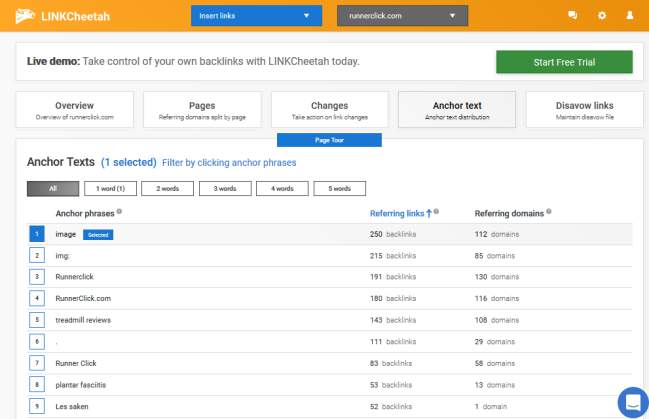The image size is (649, 419).
Task: Click info icon next to Anchor phrases
Action: coord(119,211)
